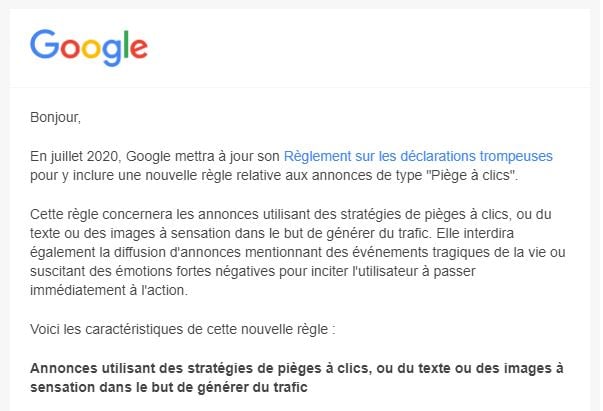
Task: Click the red first o in Google
Action: [x=67, y=48]
